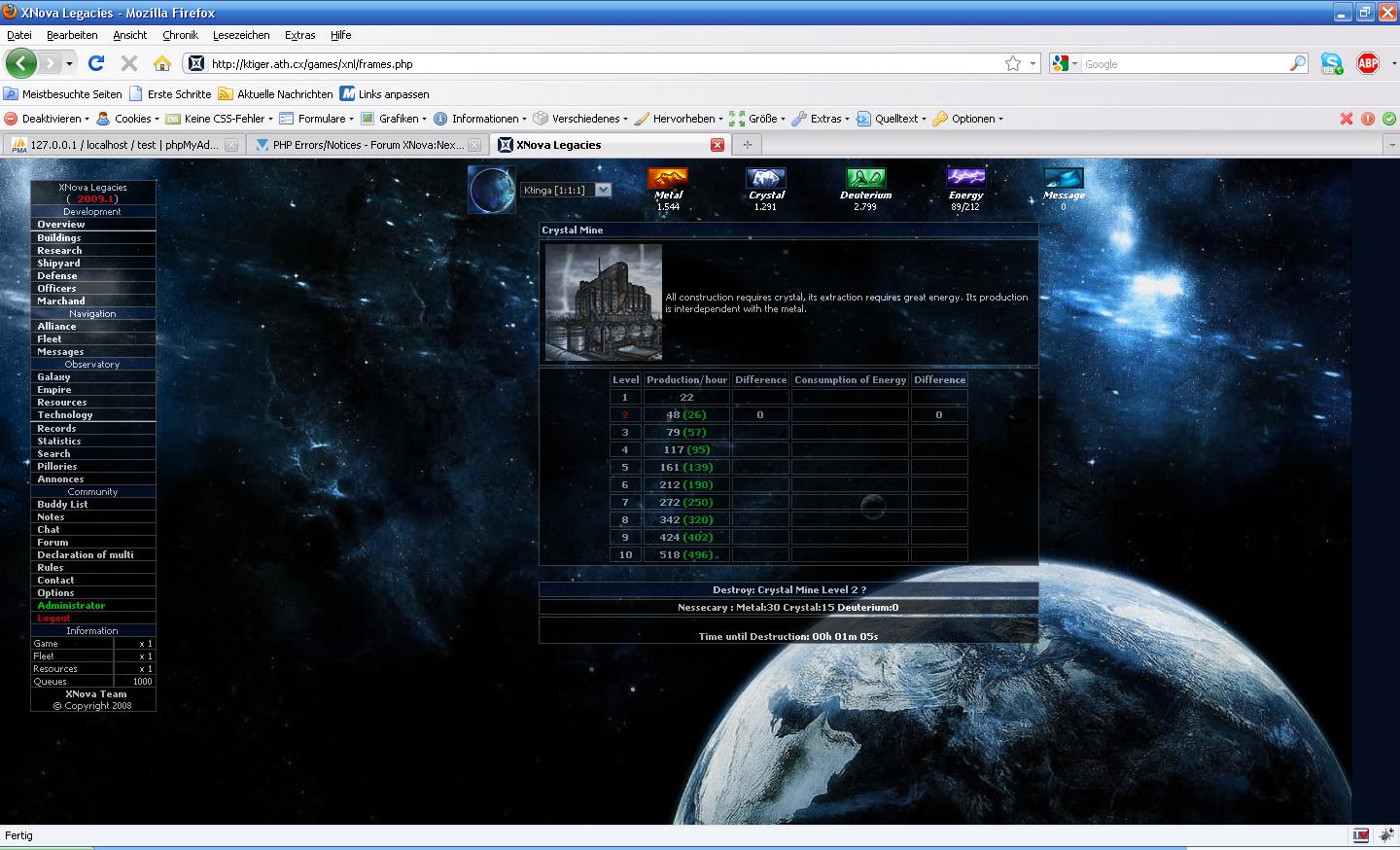Expand the Informationen dropdown
The height and width of the screenshot is (850, 1400).
[480, 119]
